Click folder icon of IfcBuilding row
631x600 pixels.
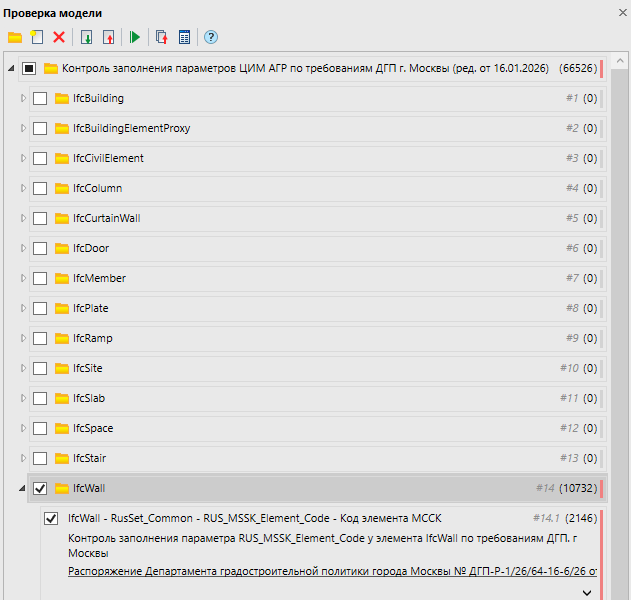pyautogui.click(x=62, y=98)
